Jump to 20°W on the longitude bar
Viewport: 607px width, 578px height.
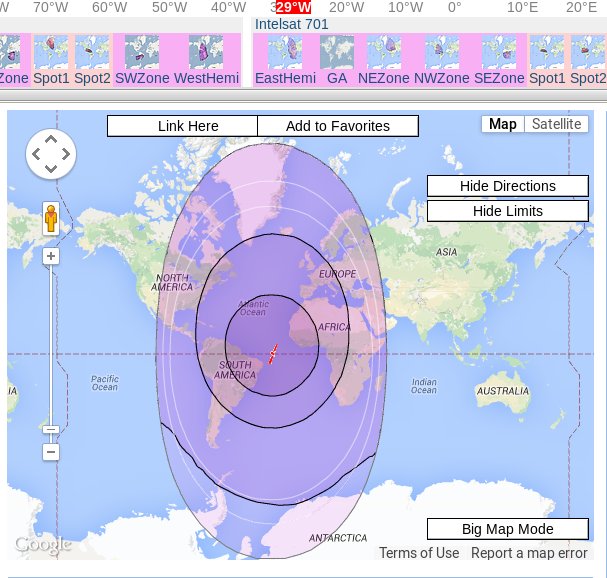point(346,7)
